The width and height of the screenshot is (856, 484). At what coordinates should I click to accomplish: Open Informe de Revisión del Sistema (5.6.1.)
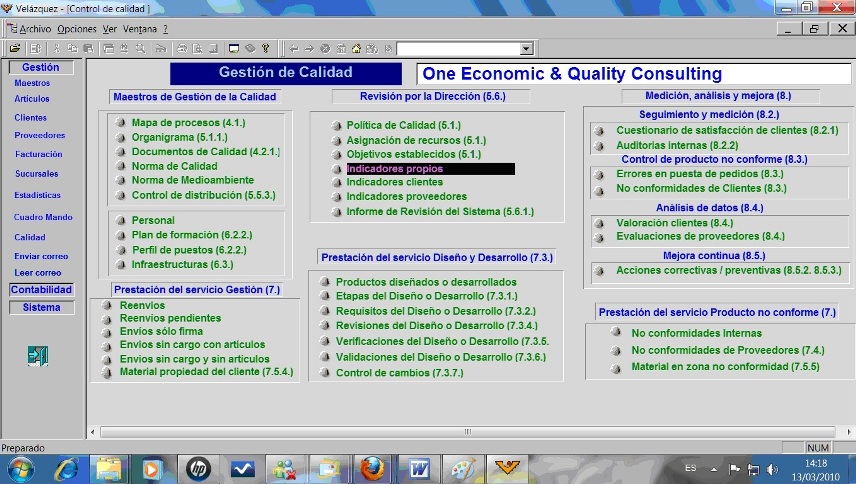[x=440, y=211]
